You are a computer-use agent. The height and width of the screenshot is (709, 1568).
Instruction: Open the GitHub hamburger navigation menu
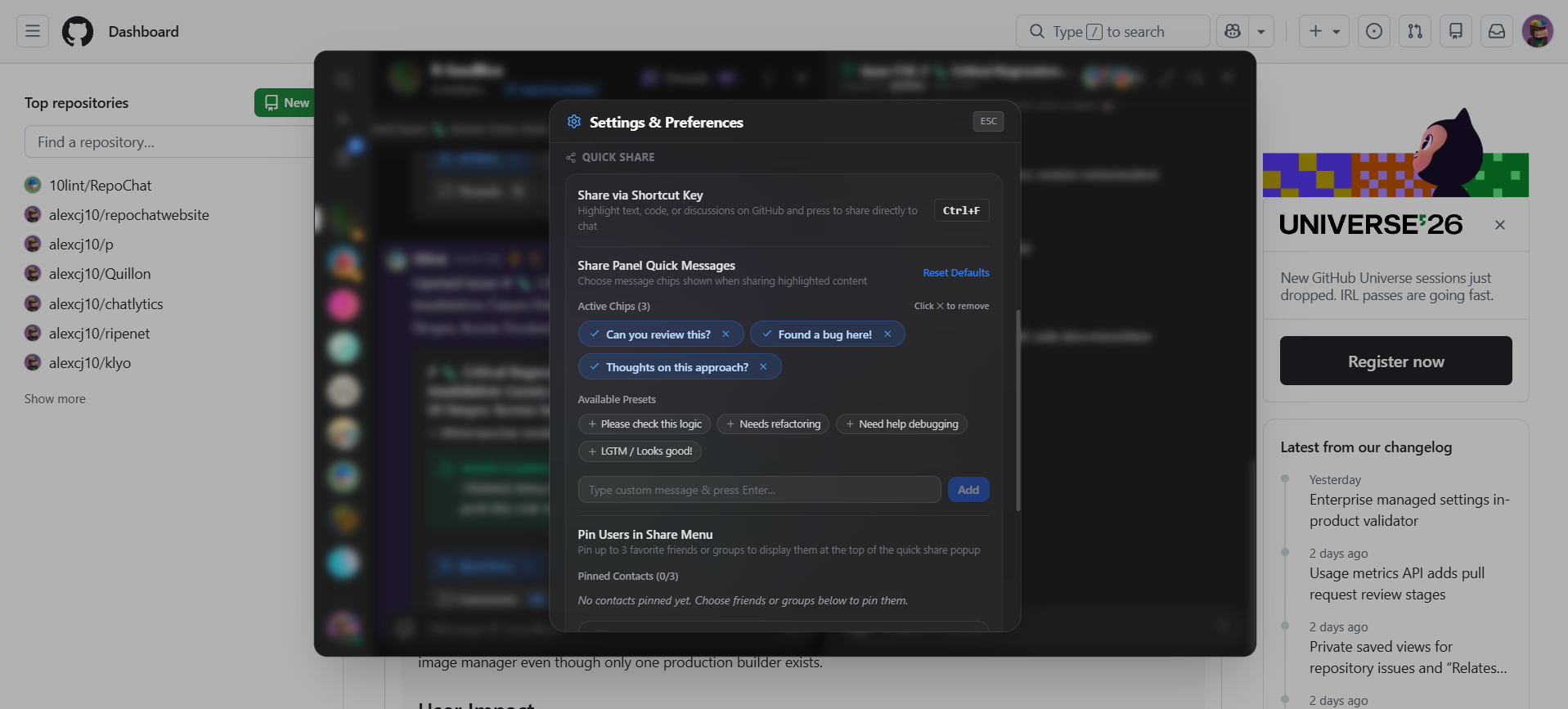(33, 31)
